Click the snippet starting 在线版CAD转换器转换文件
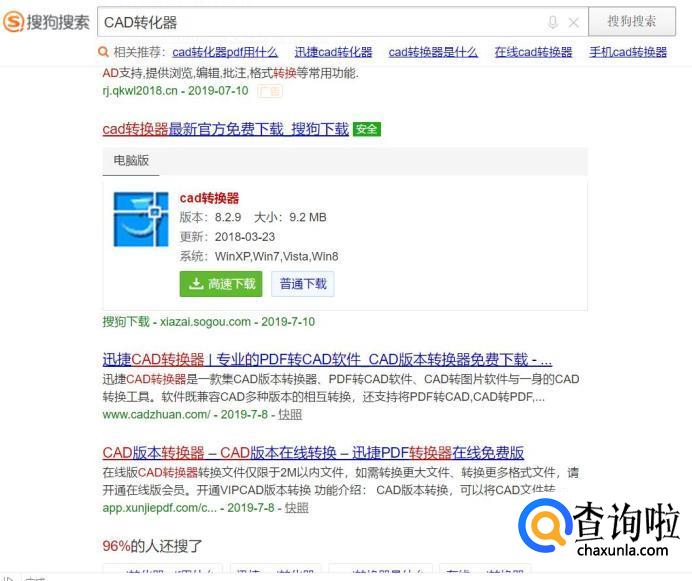Screen dimensions: 692x581 pyautogui.click(x=341, y=481)
